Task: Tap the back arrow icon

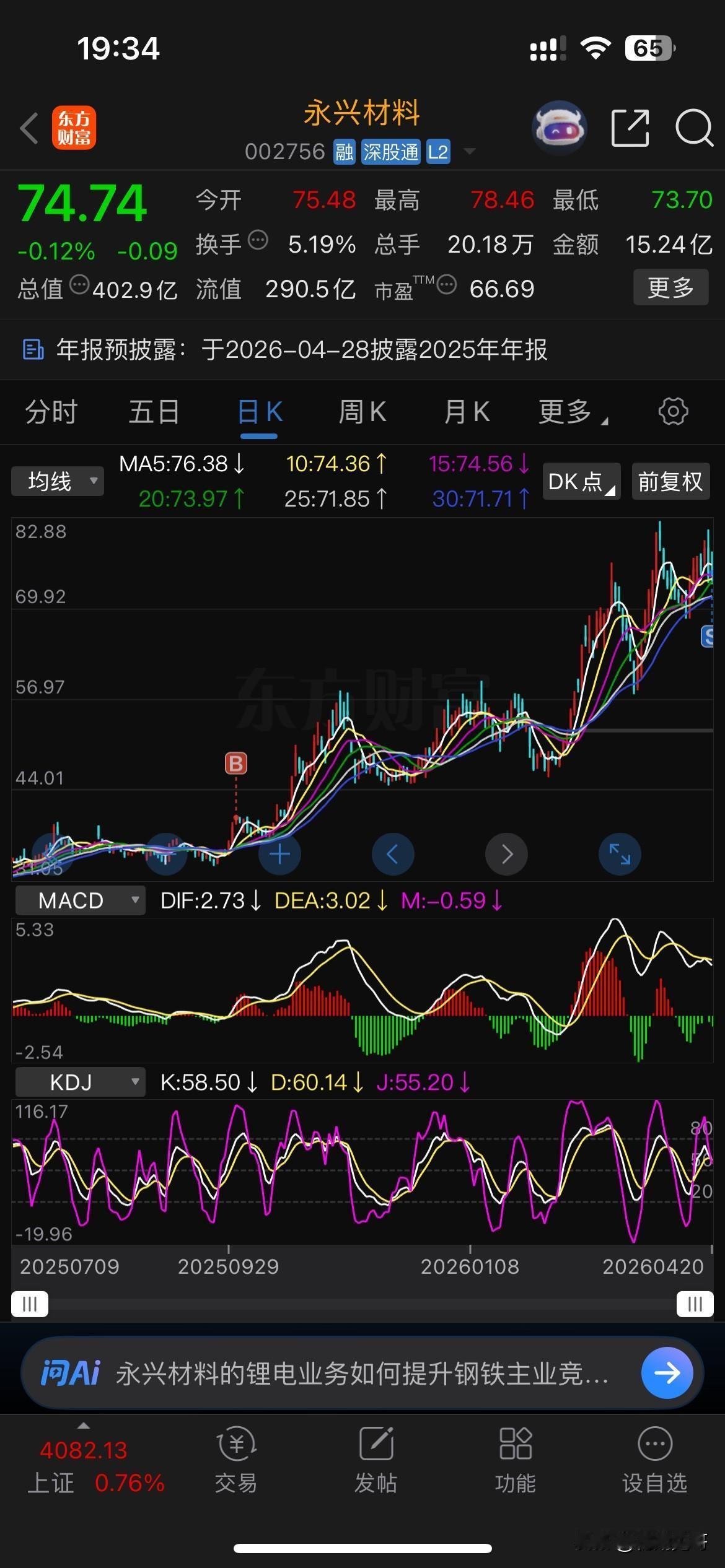Action: (x=29, y=129)
